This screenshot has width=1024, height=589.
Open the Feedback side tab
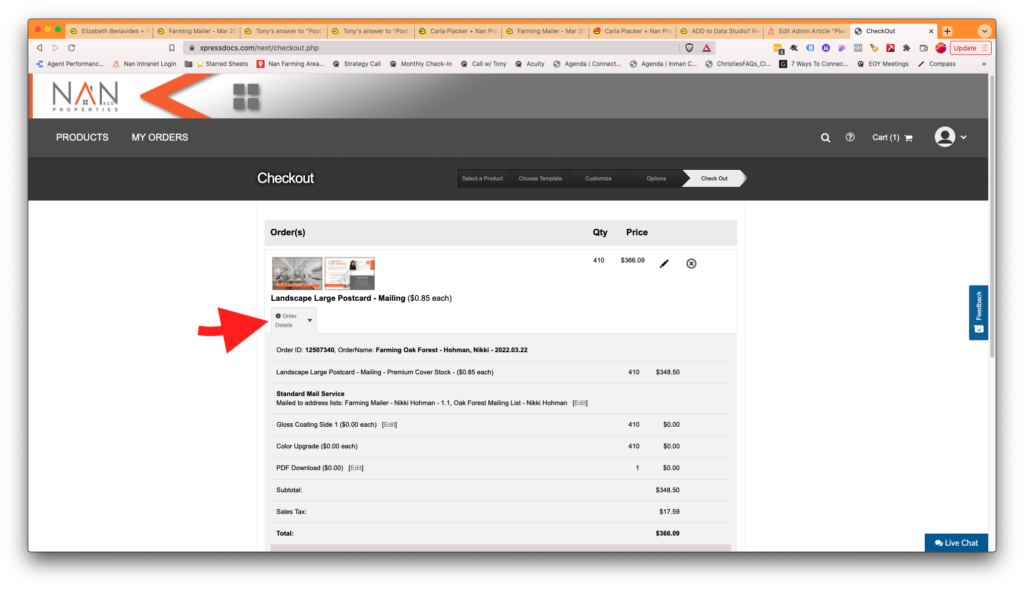point(978,312)
